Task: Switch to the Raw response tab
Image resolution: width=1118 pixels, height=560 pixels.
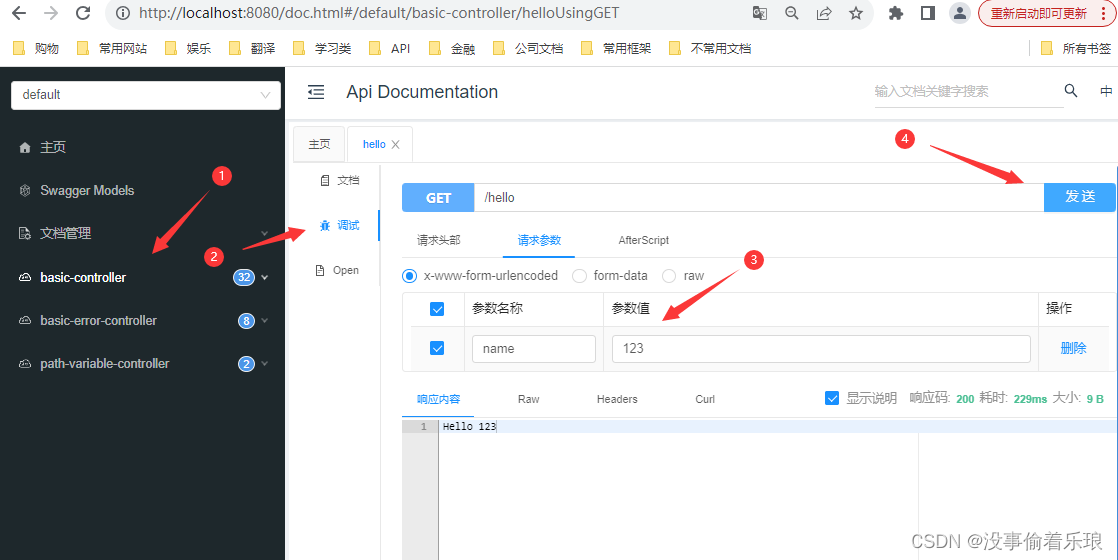Action: click(x=528, y=399)
